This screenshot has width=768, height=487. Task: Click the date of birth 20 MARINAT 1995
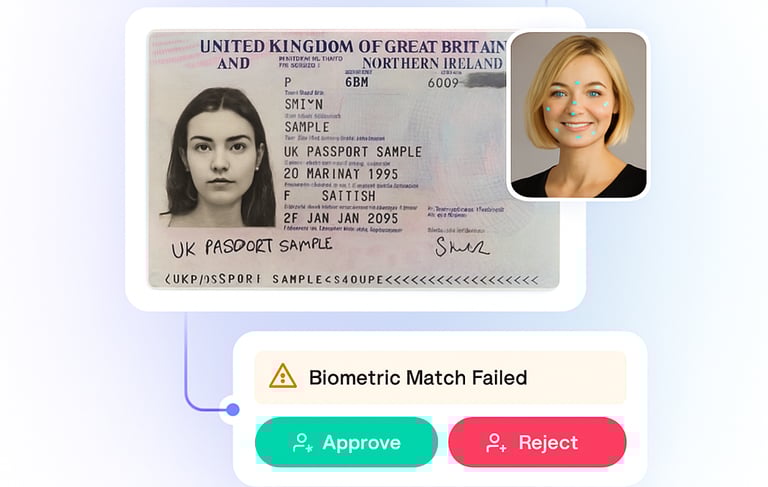click(341, 174)
